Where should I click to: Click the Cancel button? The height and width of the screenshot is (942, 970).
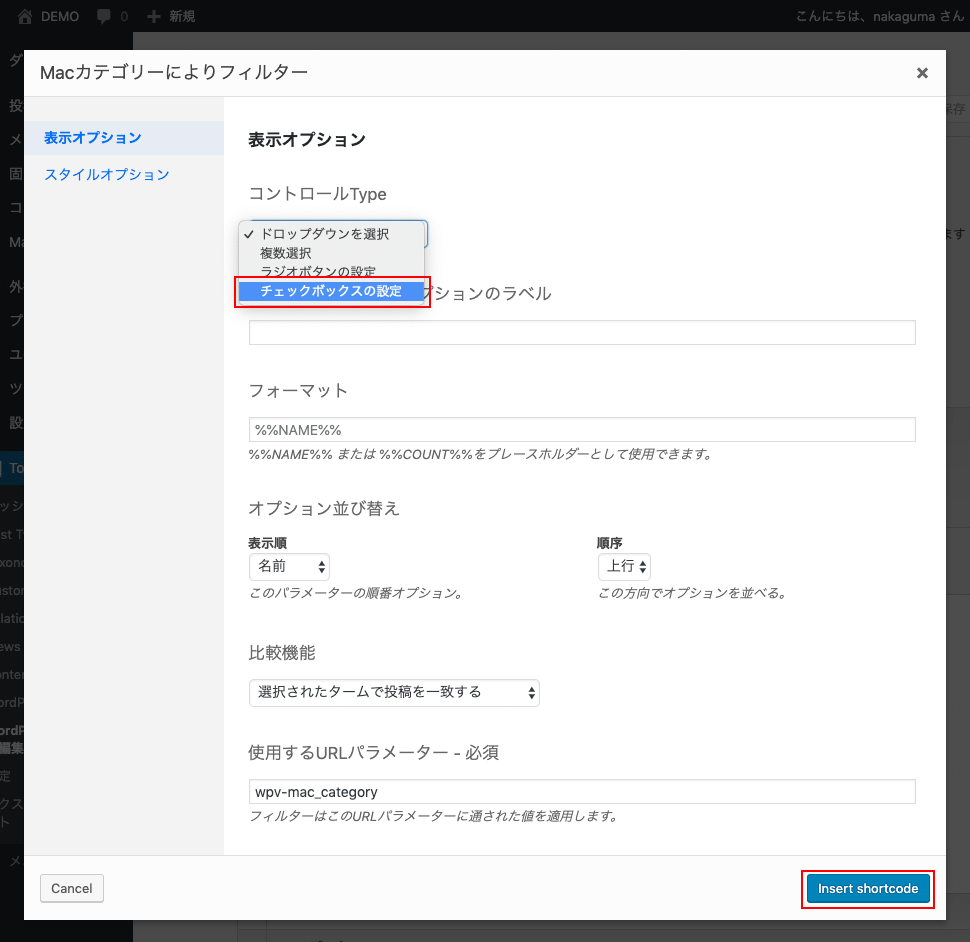pyautogui.click(x=72, y=888)
